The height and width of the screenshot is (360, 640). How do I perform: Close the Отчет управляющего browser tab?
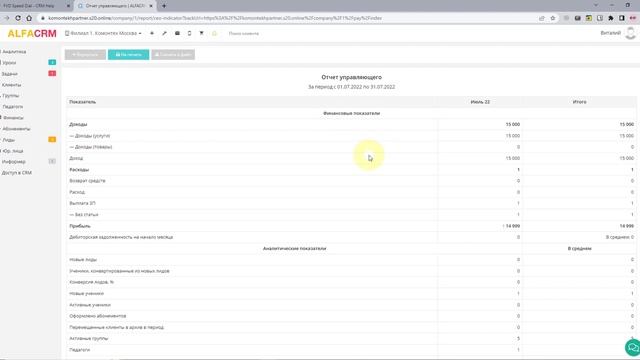coord(151,6)
